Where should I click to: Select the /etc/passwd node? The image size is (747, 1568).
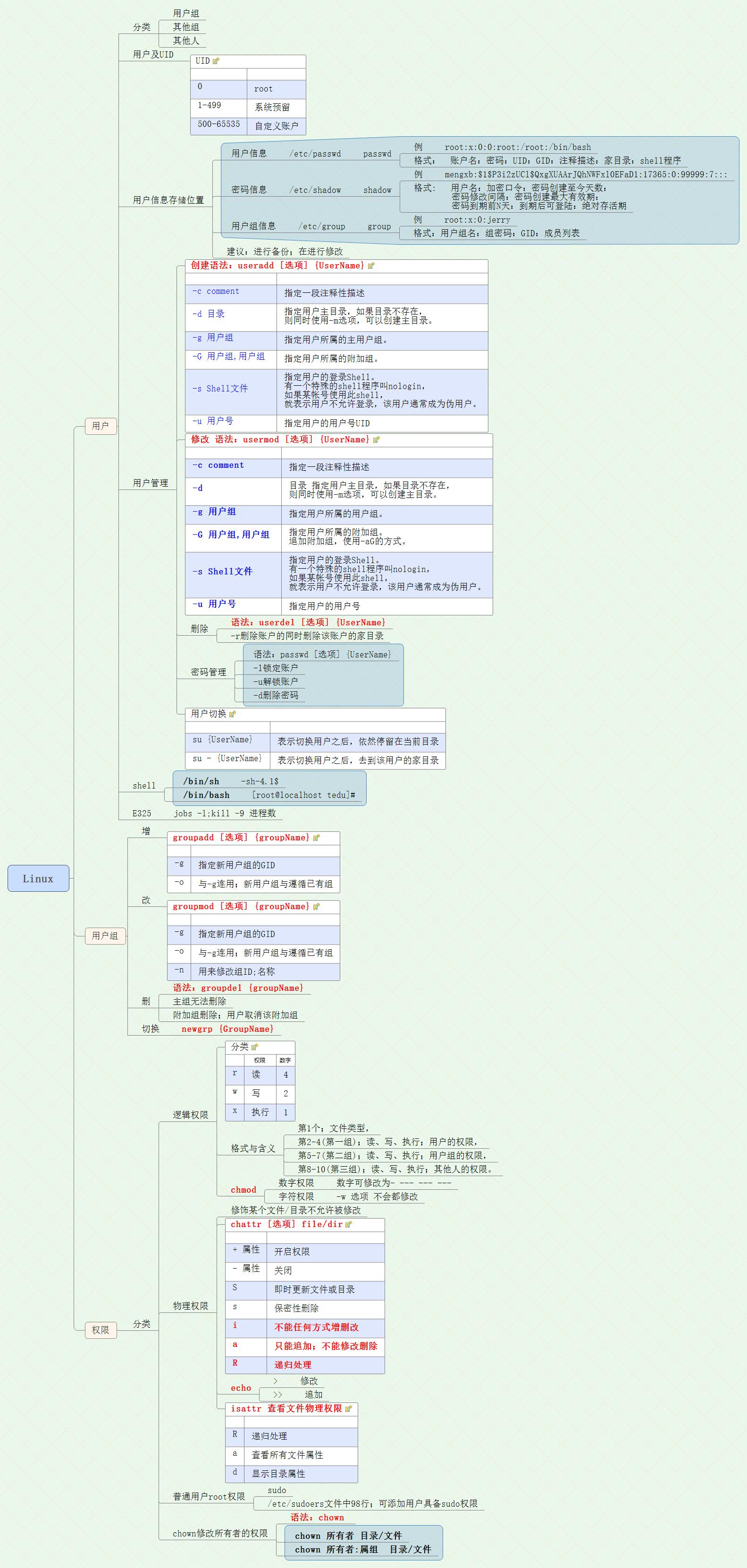(x=315, y=154)
